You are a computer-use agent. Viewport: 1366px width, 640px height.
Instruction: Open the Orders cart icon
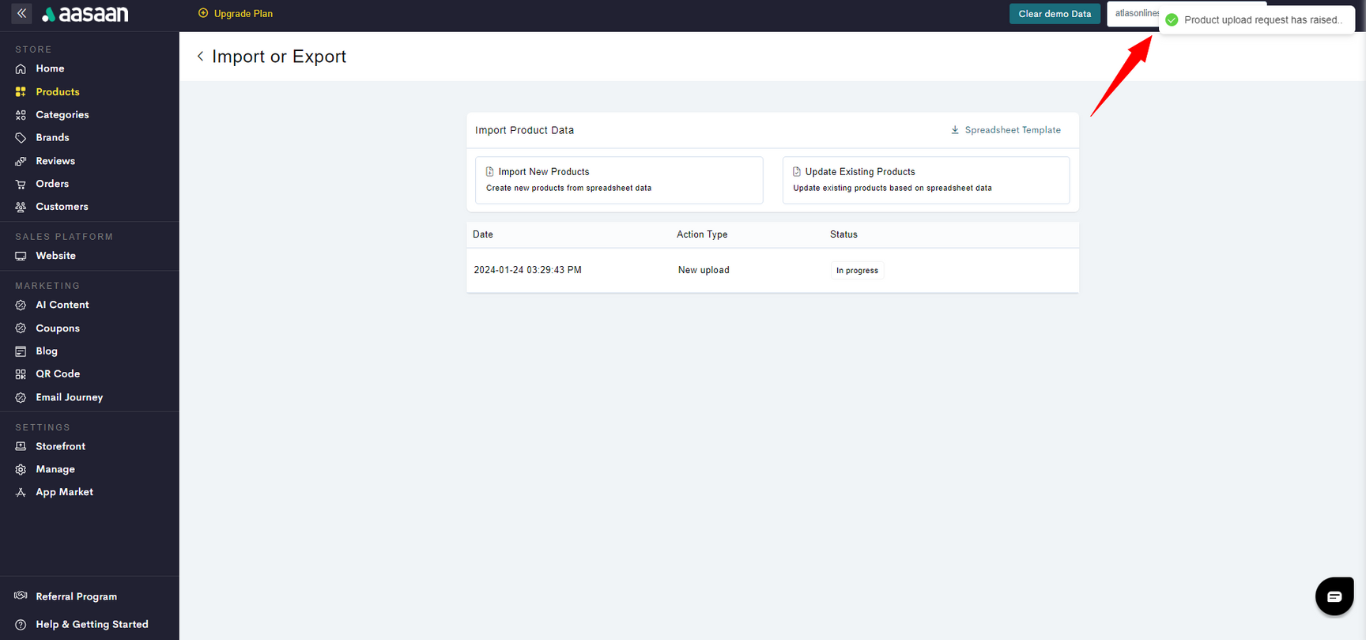[21, 184]
